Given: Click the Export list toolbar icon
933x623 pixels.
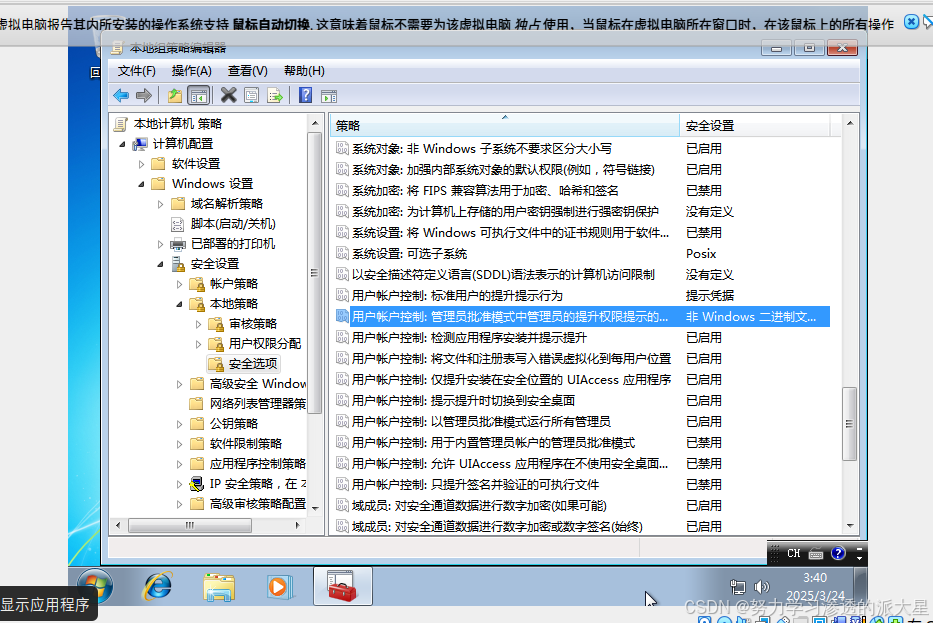Looking at the screenshot, I should (274, 95).
